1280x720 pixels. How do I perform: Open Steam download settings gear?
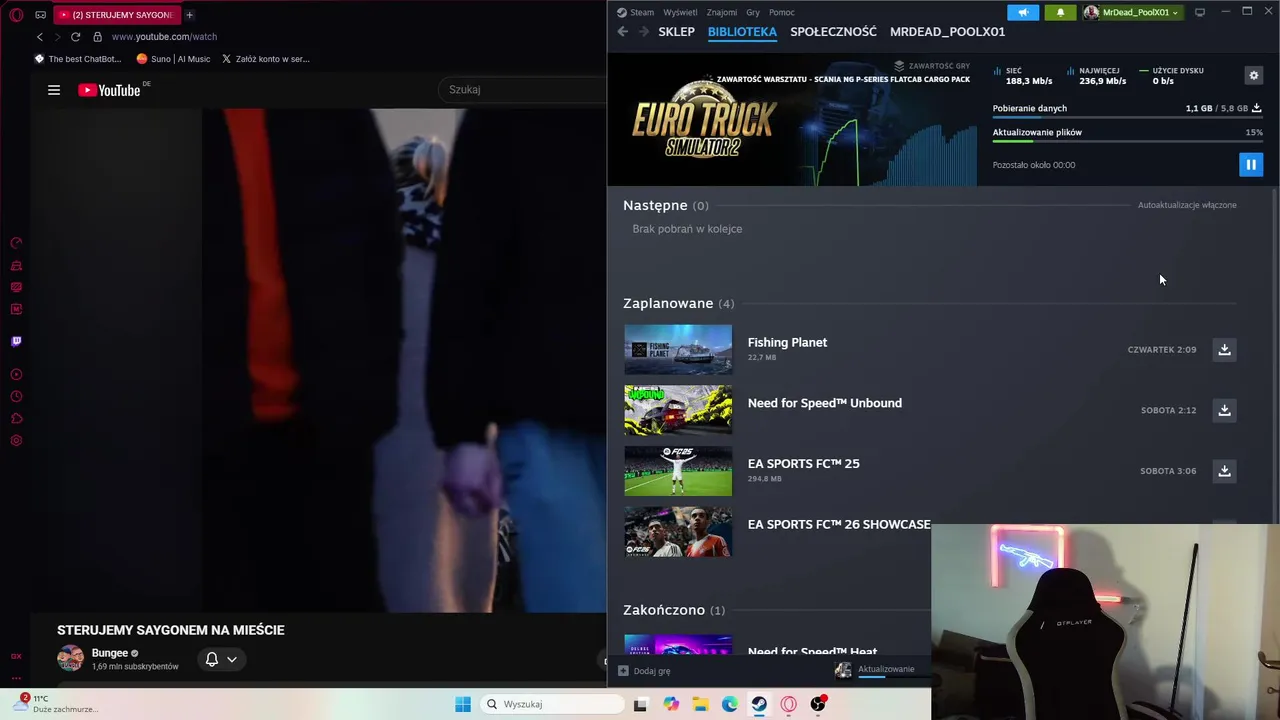coord(1254,75)
